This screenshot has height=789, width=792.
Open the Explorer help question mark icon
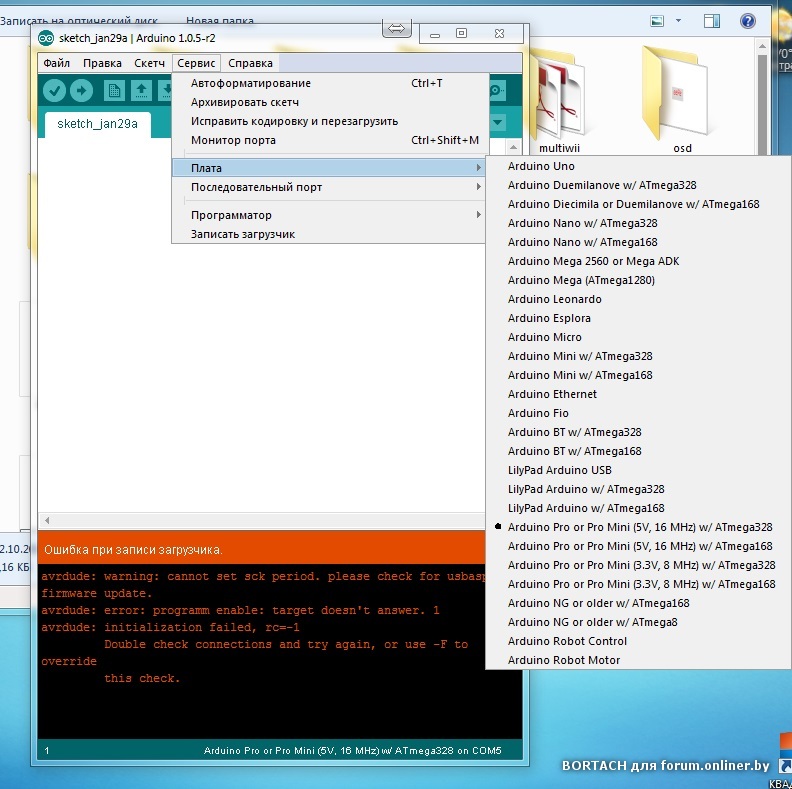coord(747,20)
